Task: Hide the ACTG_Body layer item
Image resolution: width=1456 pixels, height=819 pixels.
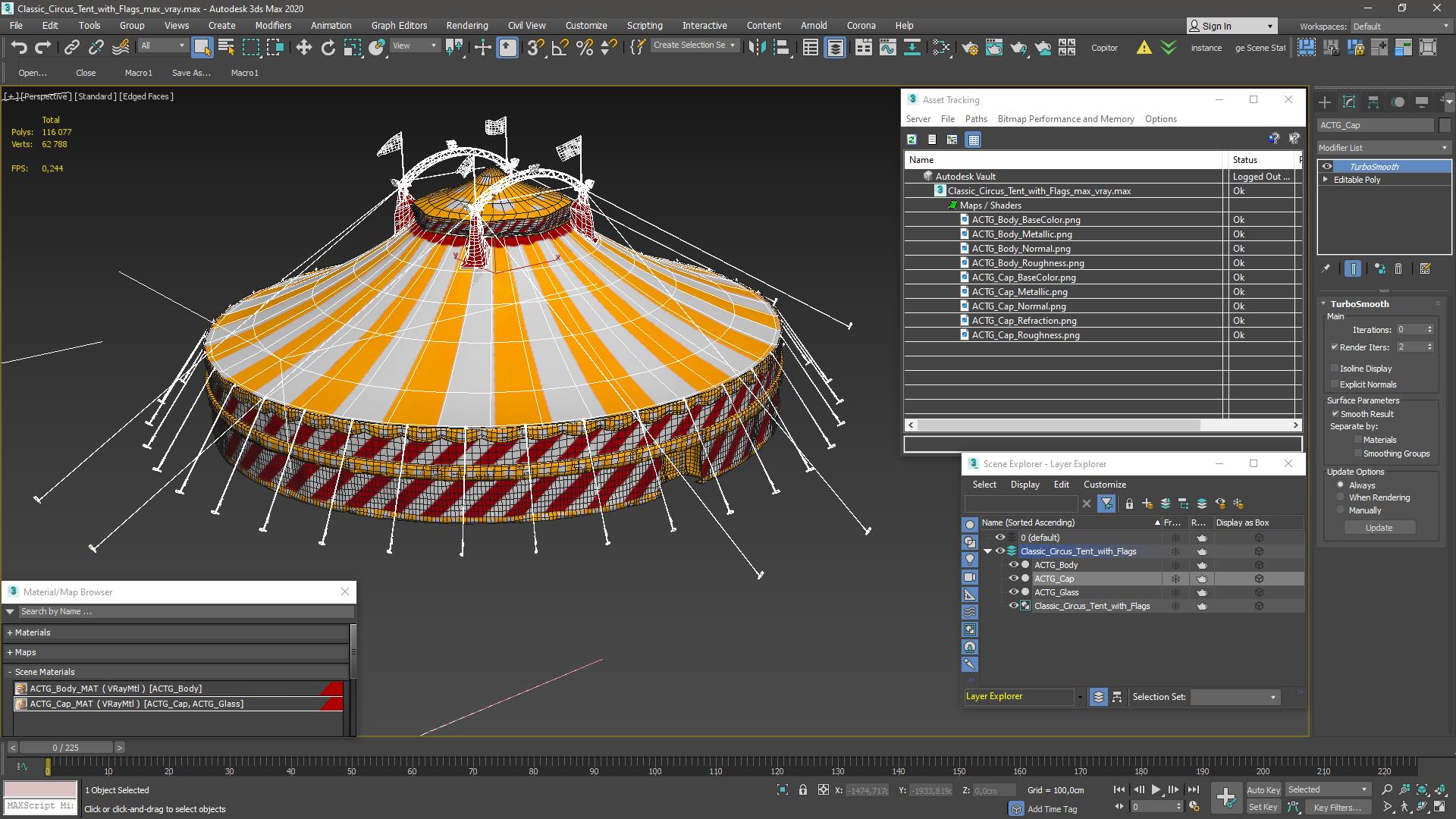Action: pos(1013,565)
